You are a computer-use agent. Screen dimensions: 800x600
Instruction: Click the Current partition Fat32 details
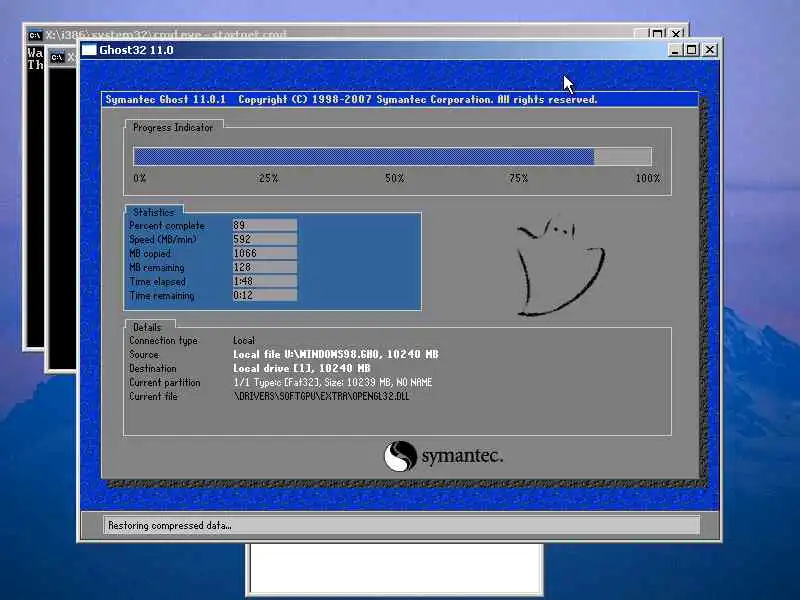point(333,382)
